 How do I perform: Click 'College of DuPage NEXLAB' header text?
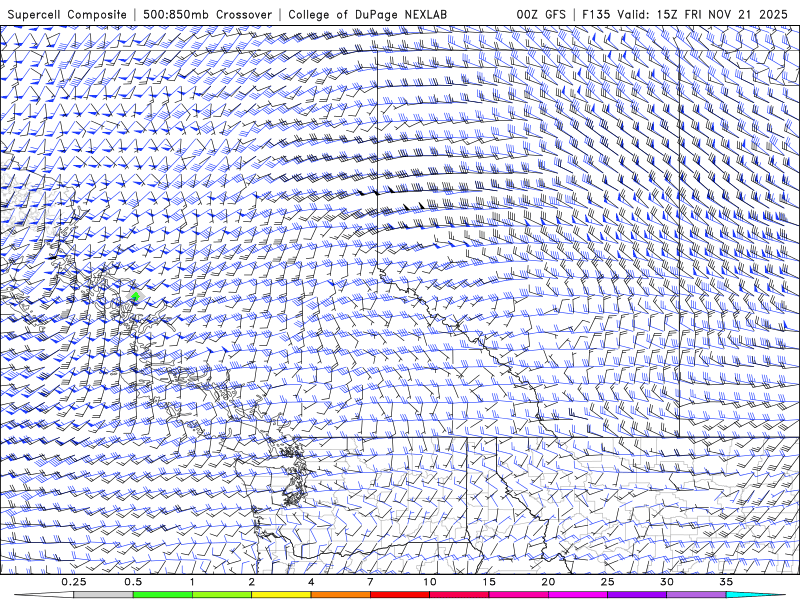[x=367, y=14]
